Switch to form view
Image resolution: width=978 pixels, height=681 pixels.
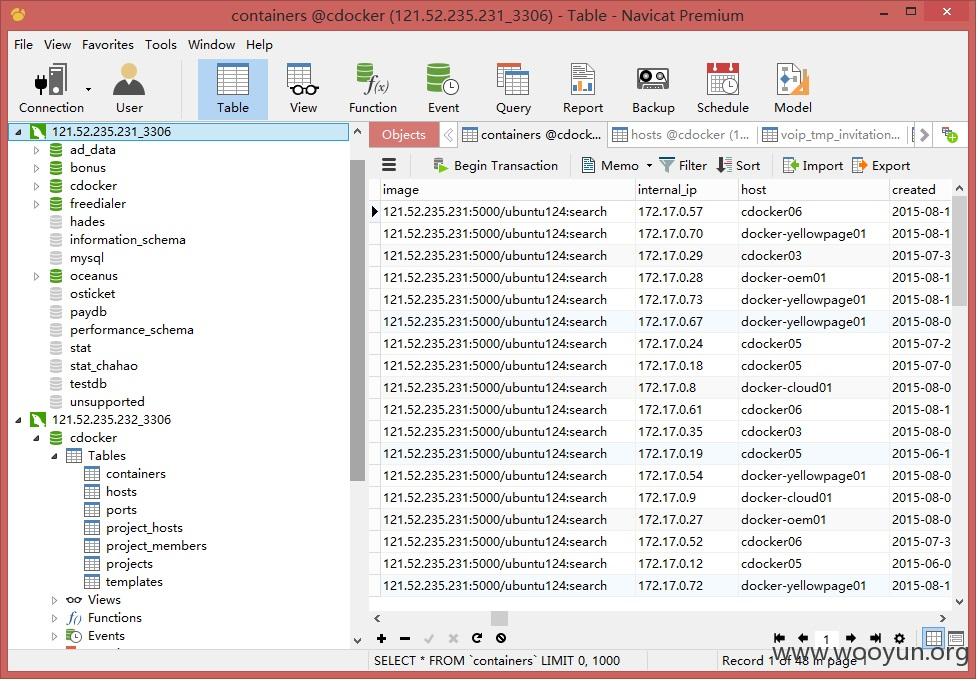point(956,638)
